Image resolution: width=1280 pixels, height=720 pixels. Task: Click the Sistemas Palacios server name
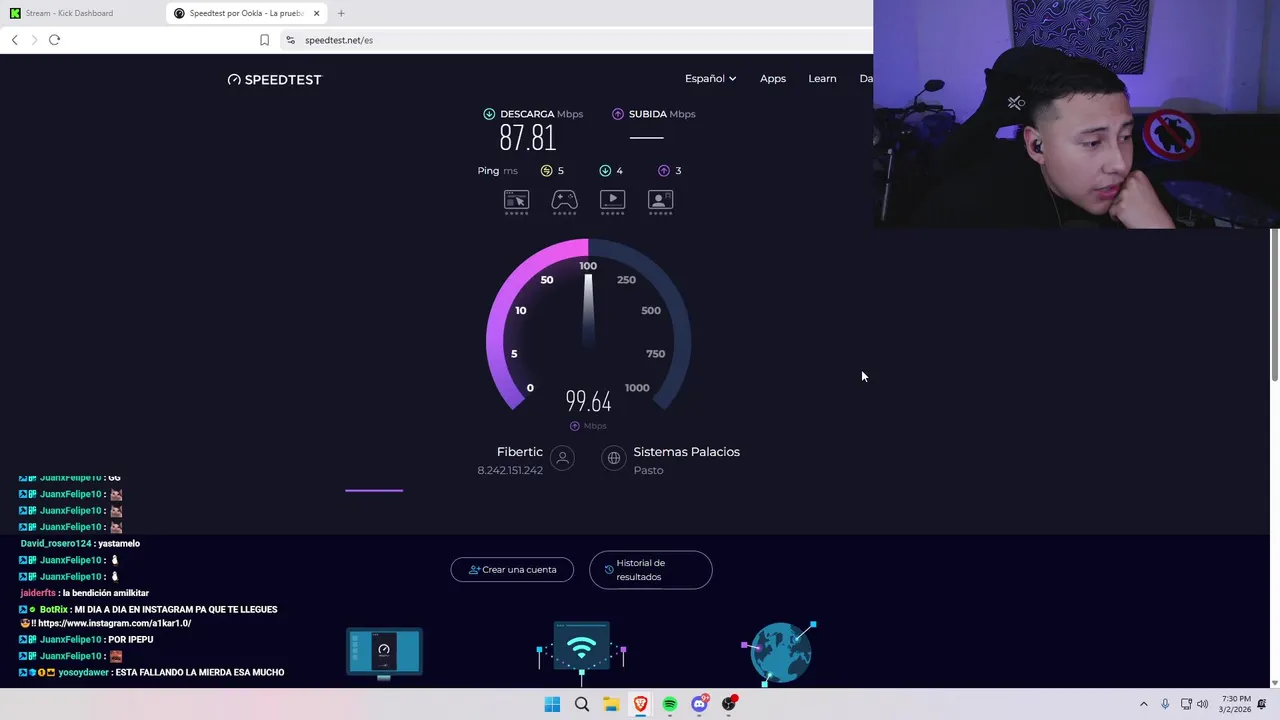pyautogui.click(x=686, y=452)
